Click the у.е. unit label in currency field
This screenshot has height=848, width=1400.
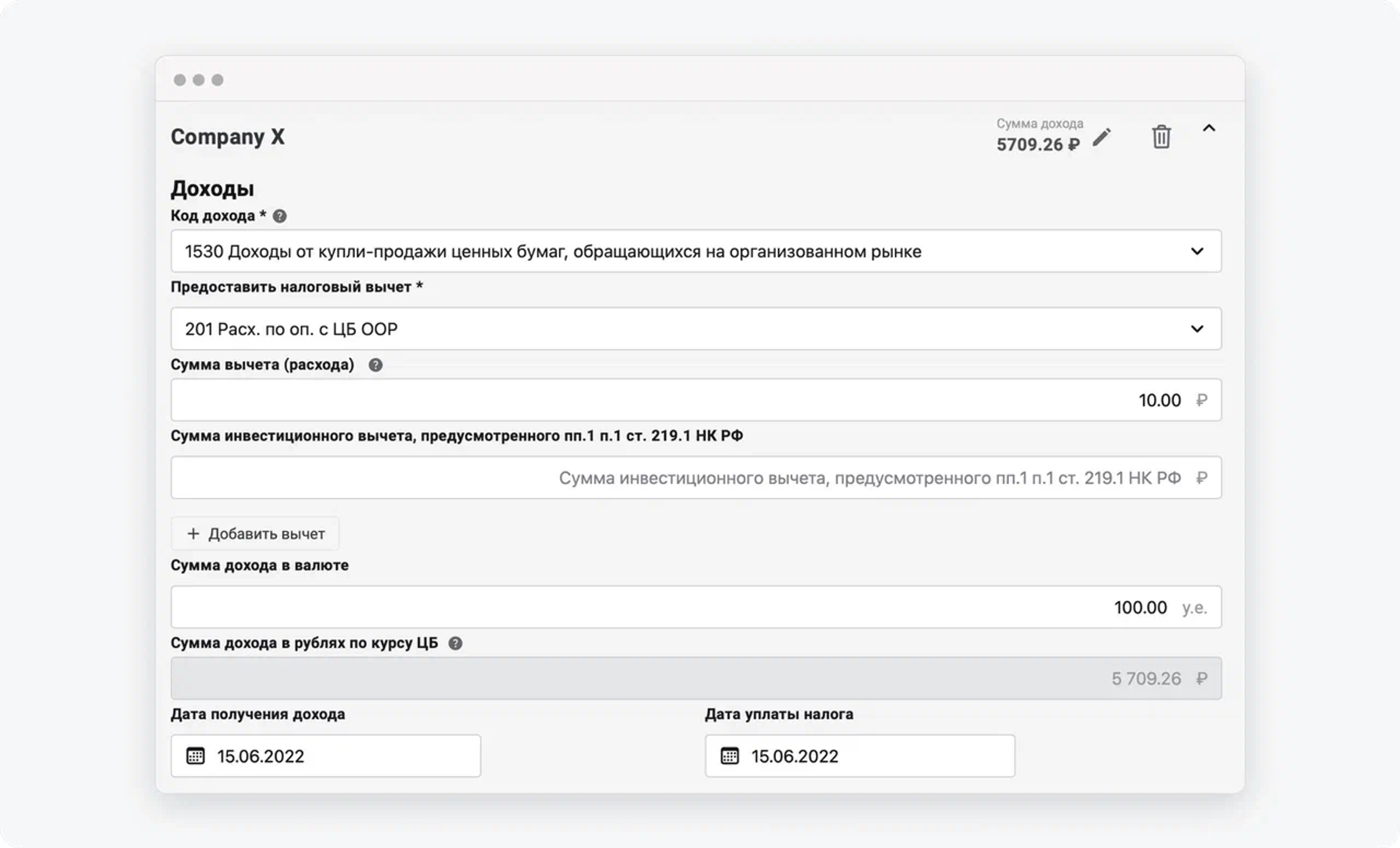tap(1194, 608)
